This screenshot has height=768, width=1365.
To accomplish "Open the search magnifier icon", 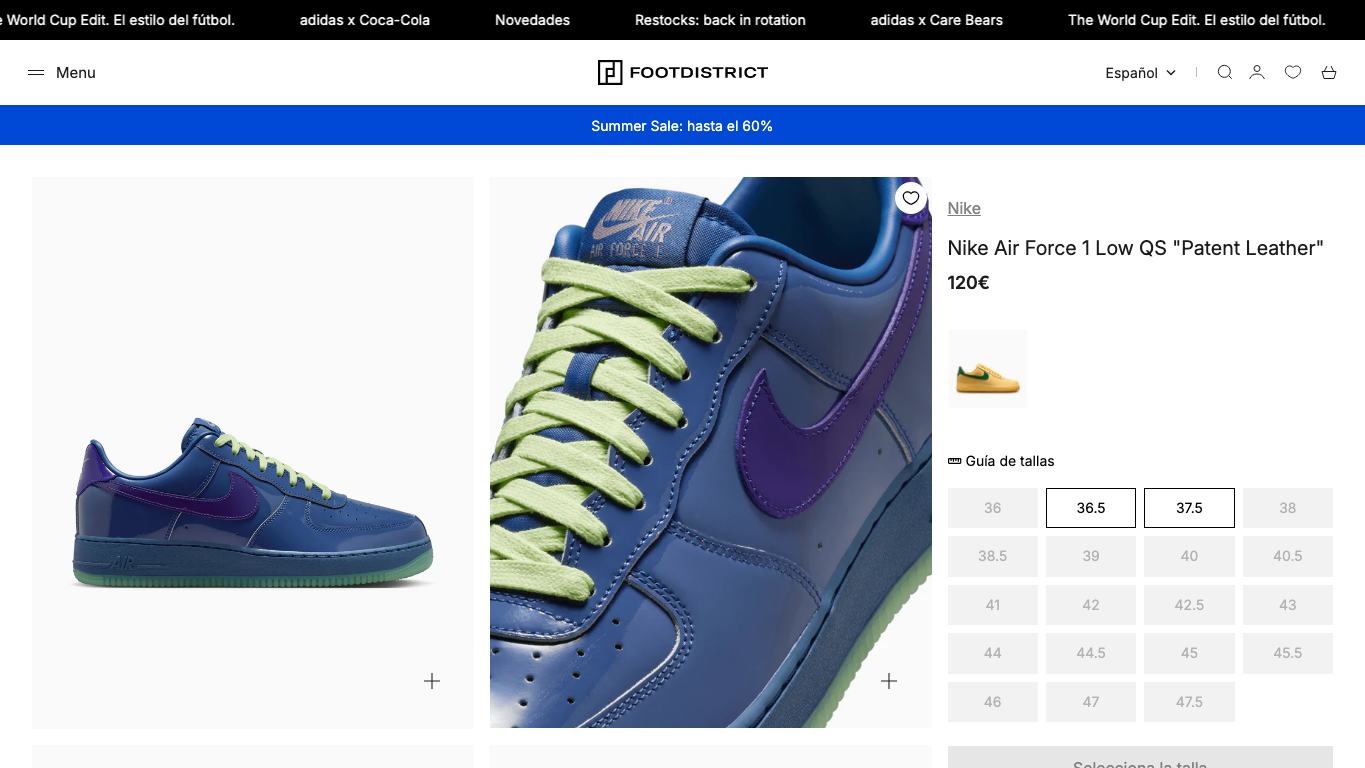I will tap(1225, 72).
